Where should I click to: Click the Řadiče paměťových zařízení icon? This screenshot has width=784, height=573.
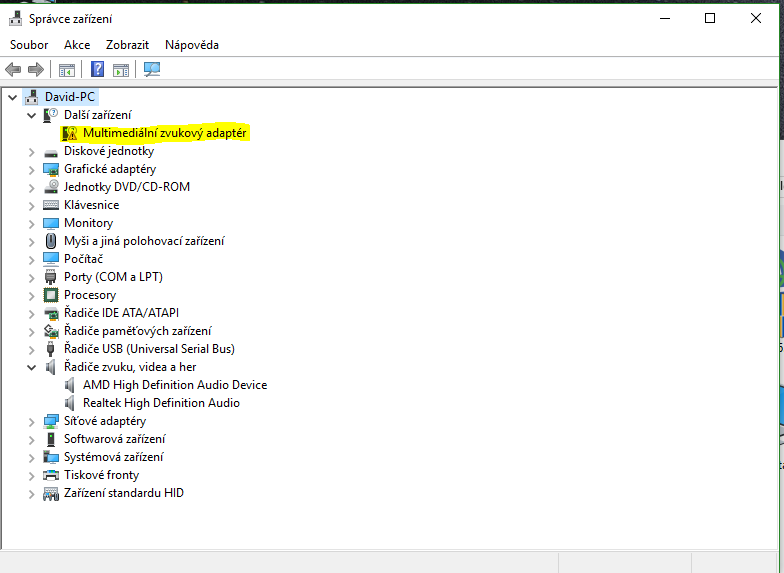pos(50,331)
